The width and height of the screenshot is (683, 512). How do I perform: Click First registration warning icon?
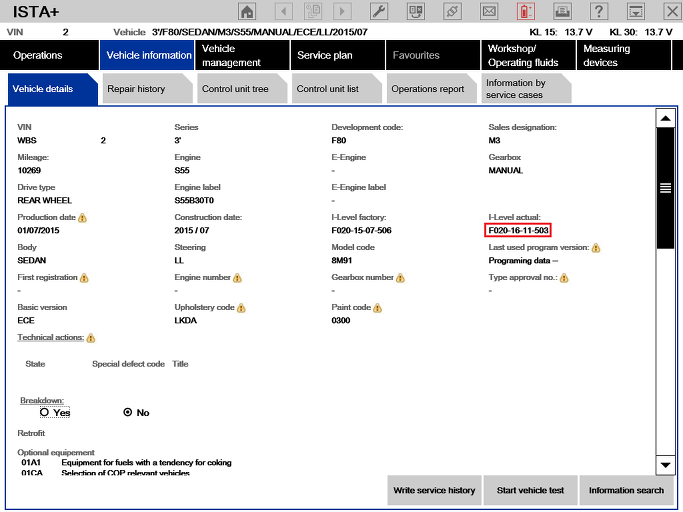coord(84,278)
